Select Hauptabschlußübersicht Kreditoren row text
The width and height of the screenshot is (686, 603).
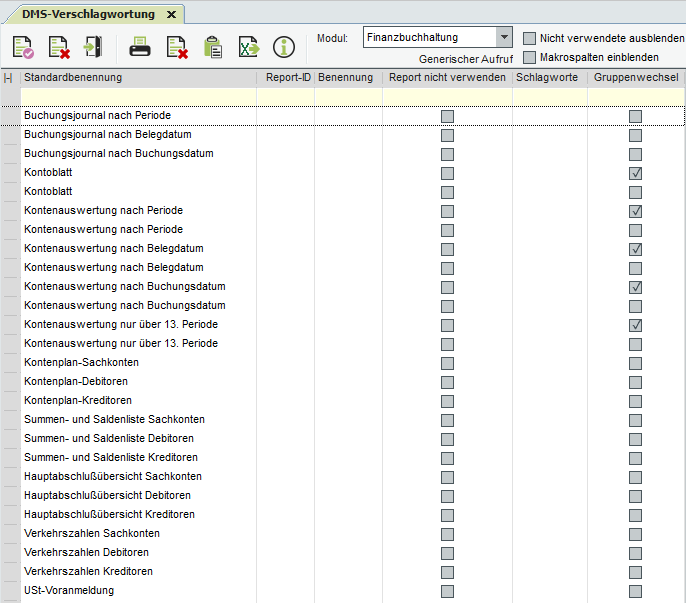pyautogui.click(x=109, y=514)
